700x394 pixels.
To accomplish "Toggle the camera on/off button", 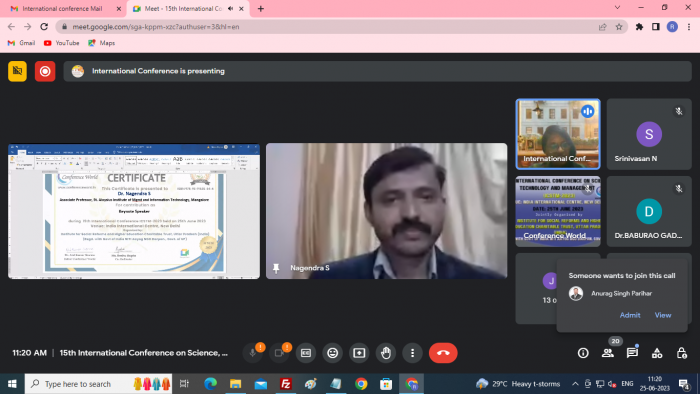I will [x=279, y=353].
